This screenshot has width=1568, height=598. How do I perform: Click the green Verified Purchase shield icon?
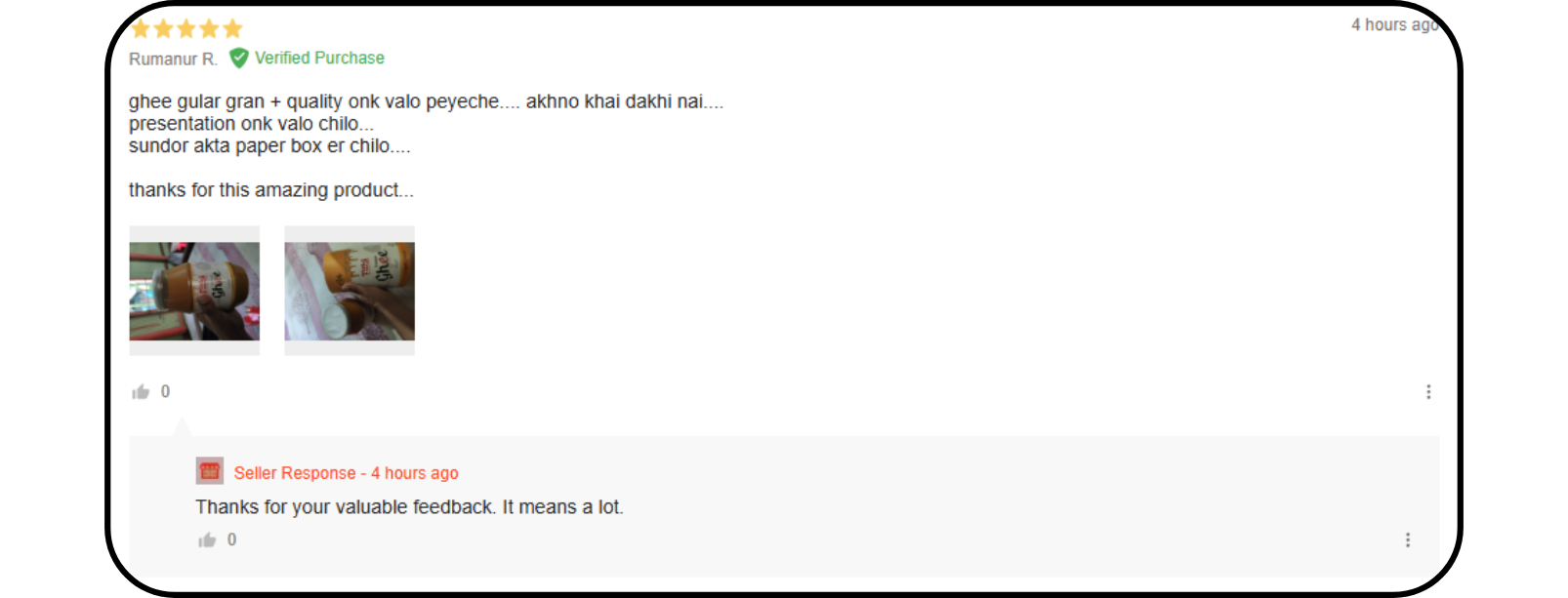(x=238, y=59)
